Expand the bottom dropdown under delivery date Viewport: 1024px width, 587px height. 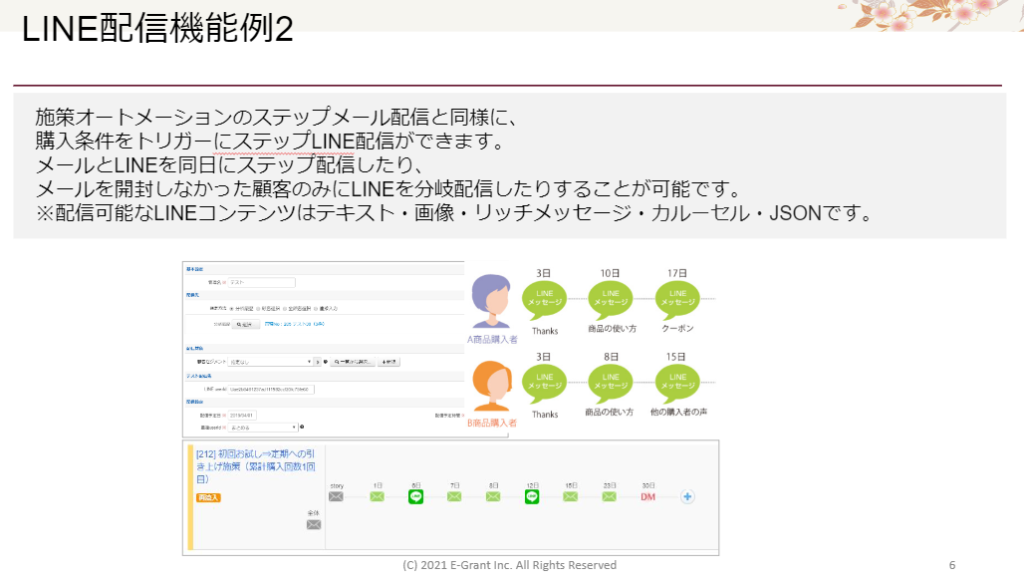click(x=263, y=427)
